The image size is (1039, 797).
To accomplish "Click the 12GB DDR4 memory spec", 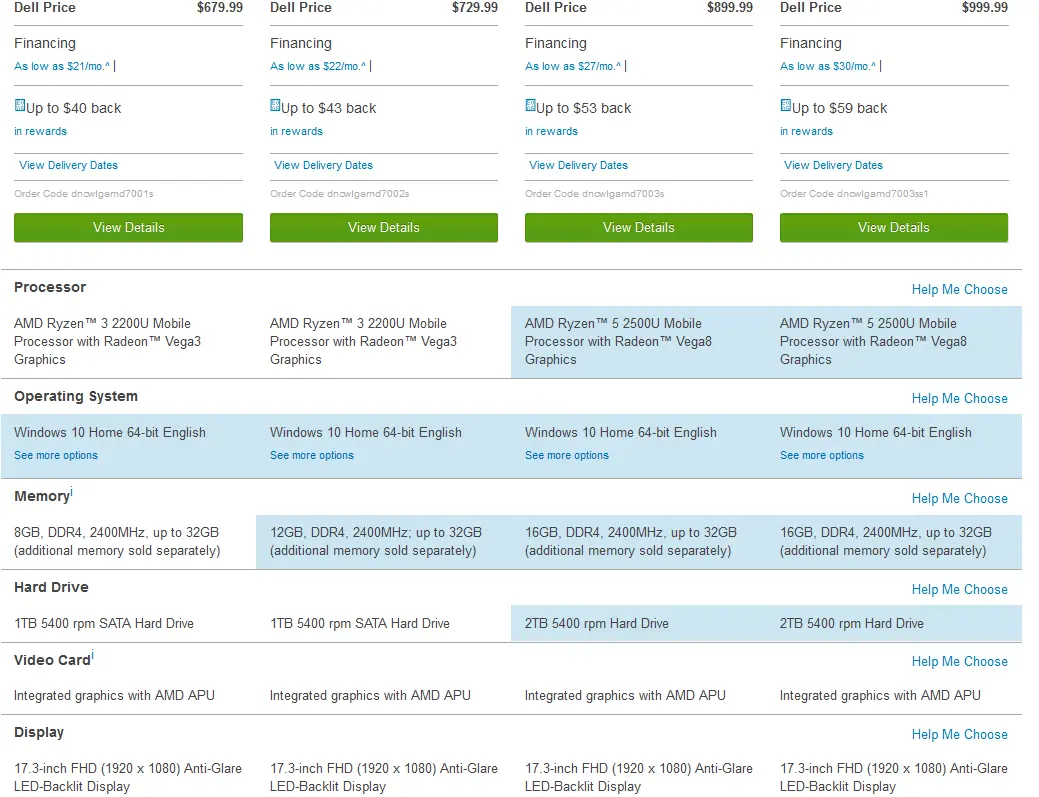I will point(376,541).
